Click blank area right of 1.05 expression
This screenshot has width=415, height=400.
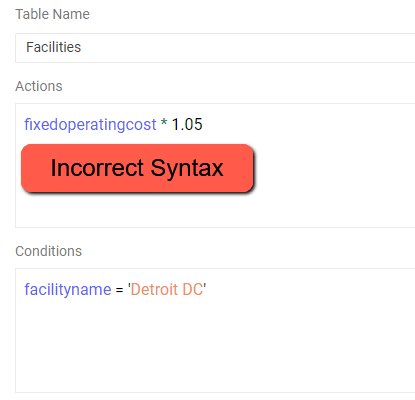click(x=307, y=125)
